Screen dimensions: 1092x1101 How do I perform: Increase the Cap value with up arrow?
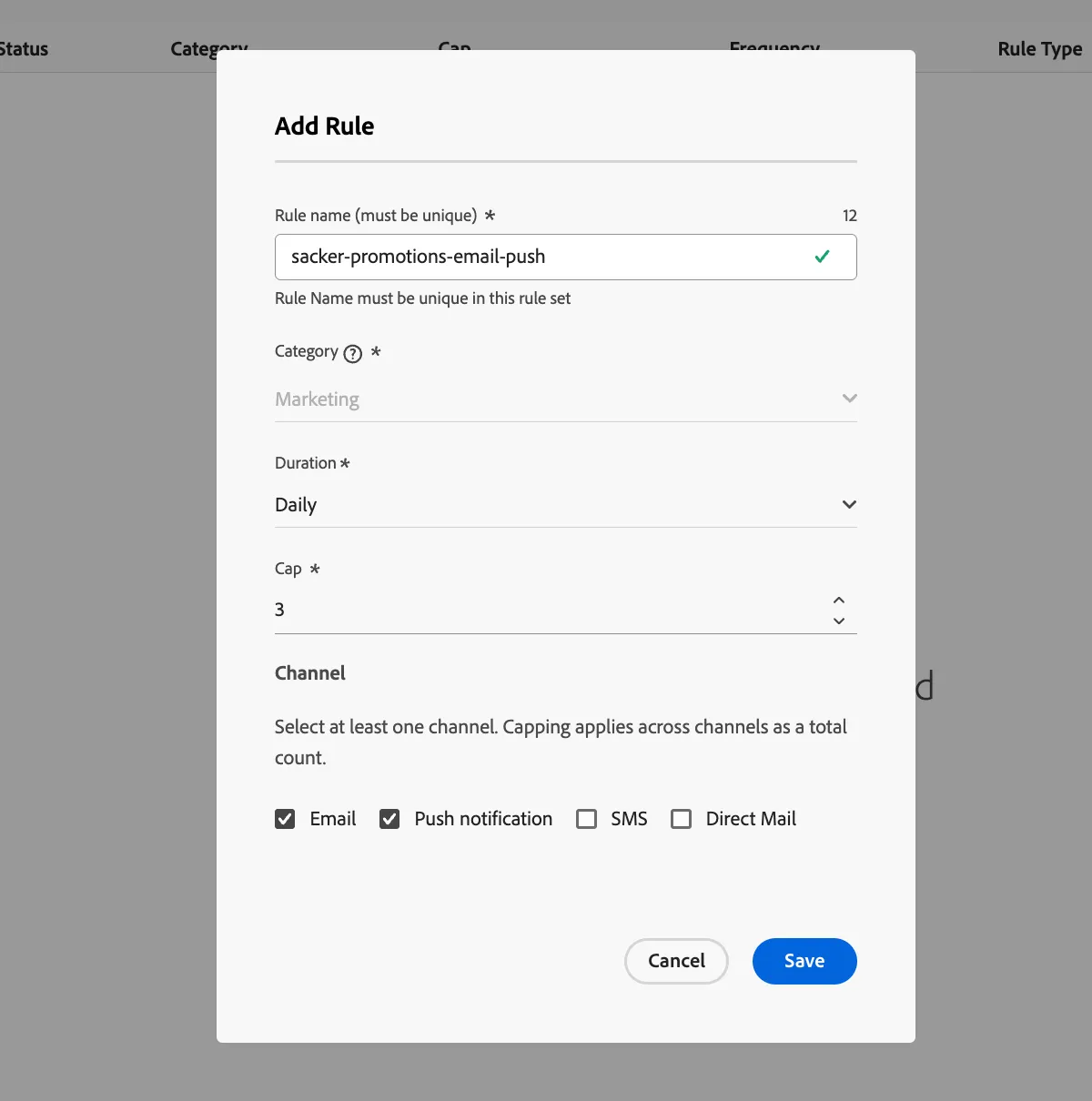point(839,600)
